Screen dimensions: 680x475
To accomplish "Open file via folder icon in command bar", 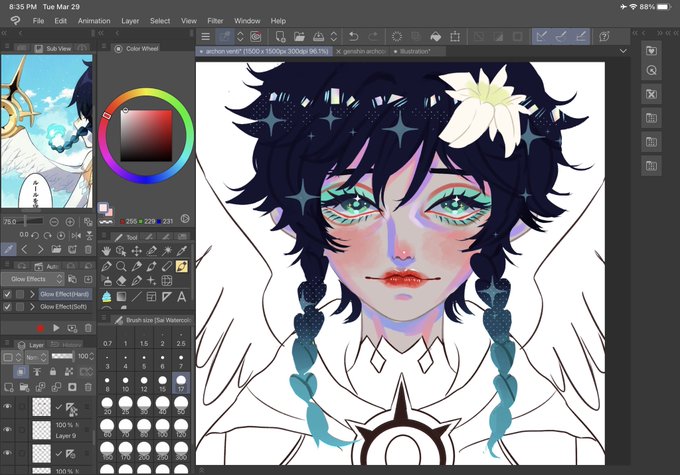I will click(299, 36).
